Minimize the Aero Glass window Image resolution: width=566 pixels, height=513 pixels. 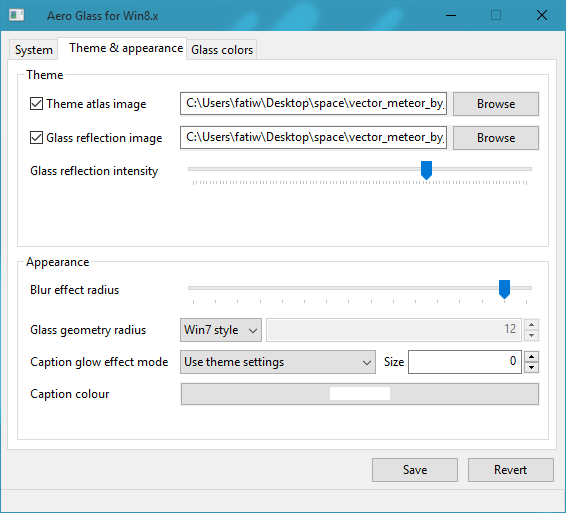[451, 16]
